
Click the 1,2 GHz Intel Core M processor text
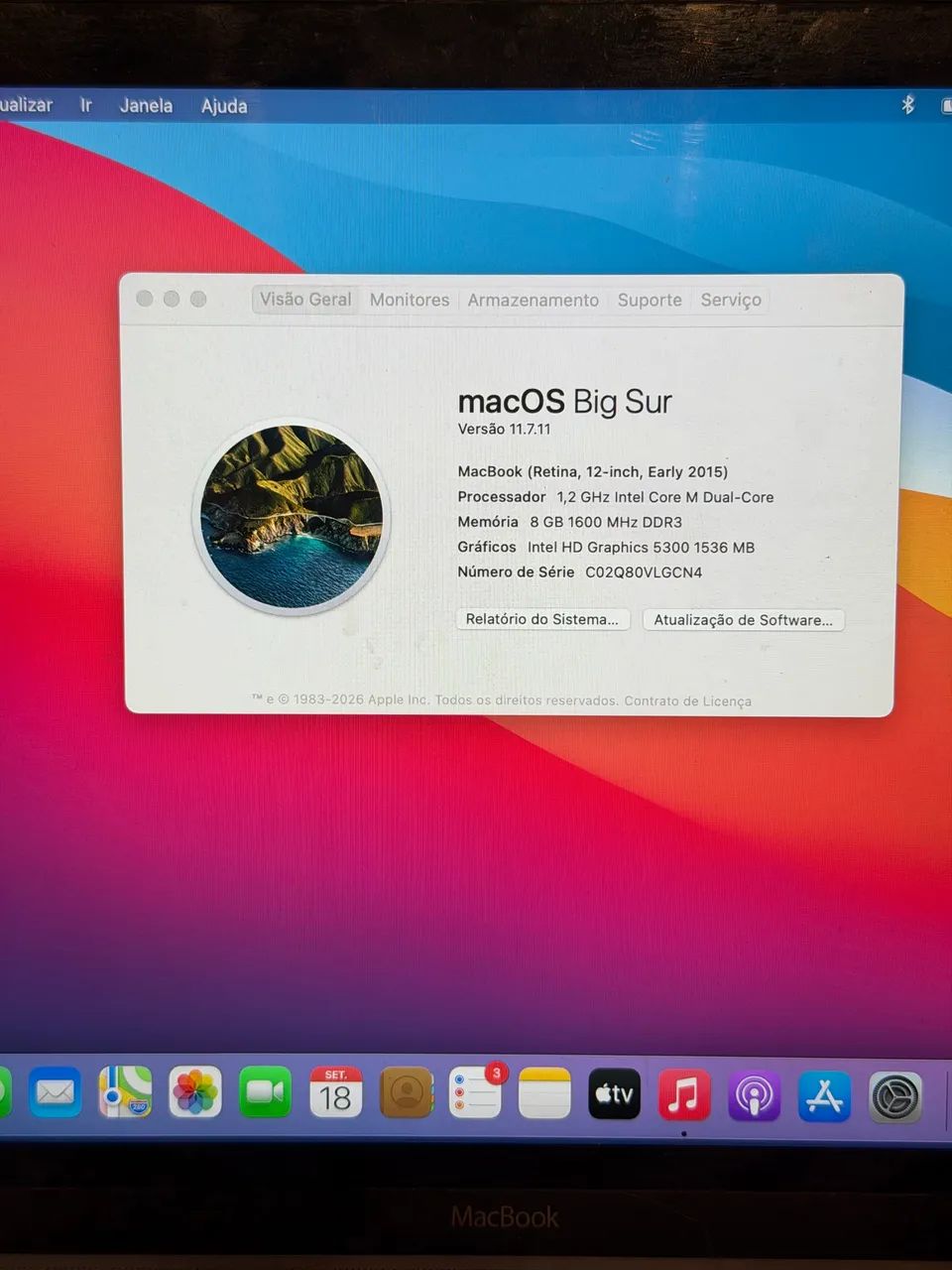(665, 497)
